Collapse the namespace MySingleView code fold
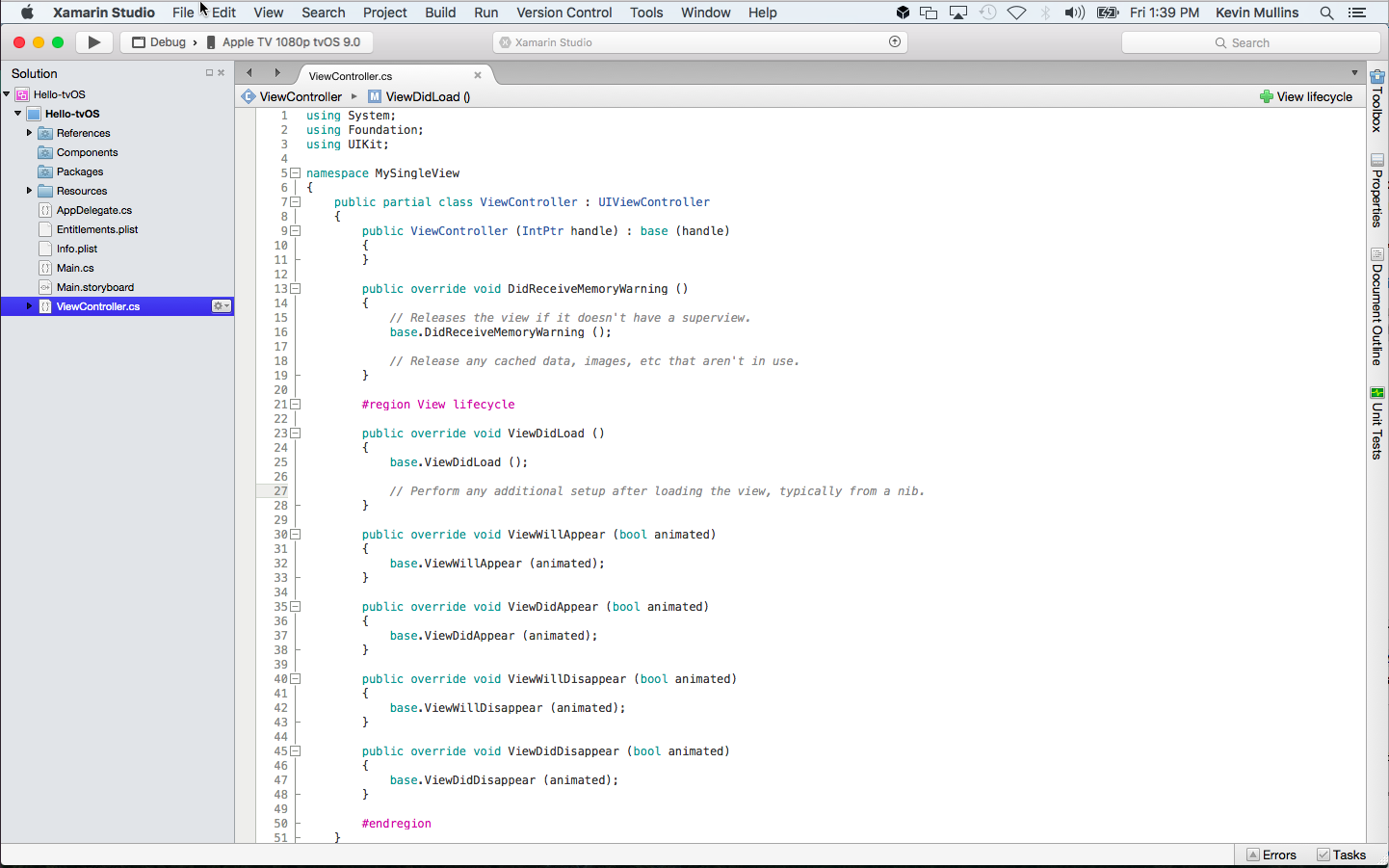This screenshot has height=868, width=1389. (x=296, y=173)
